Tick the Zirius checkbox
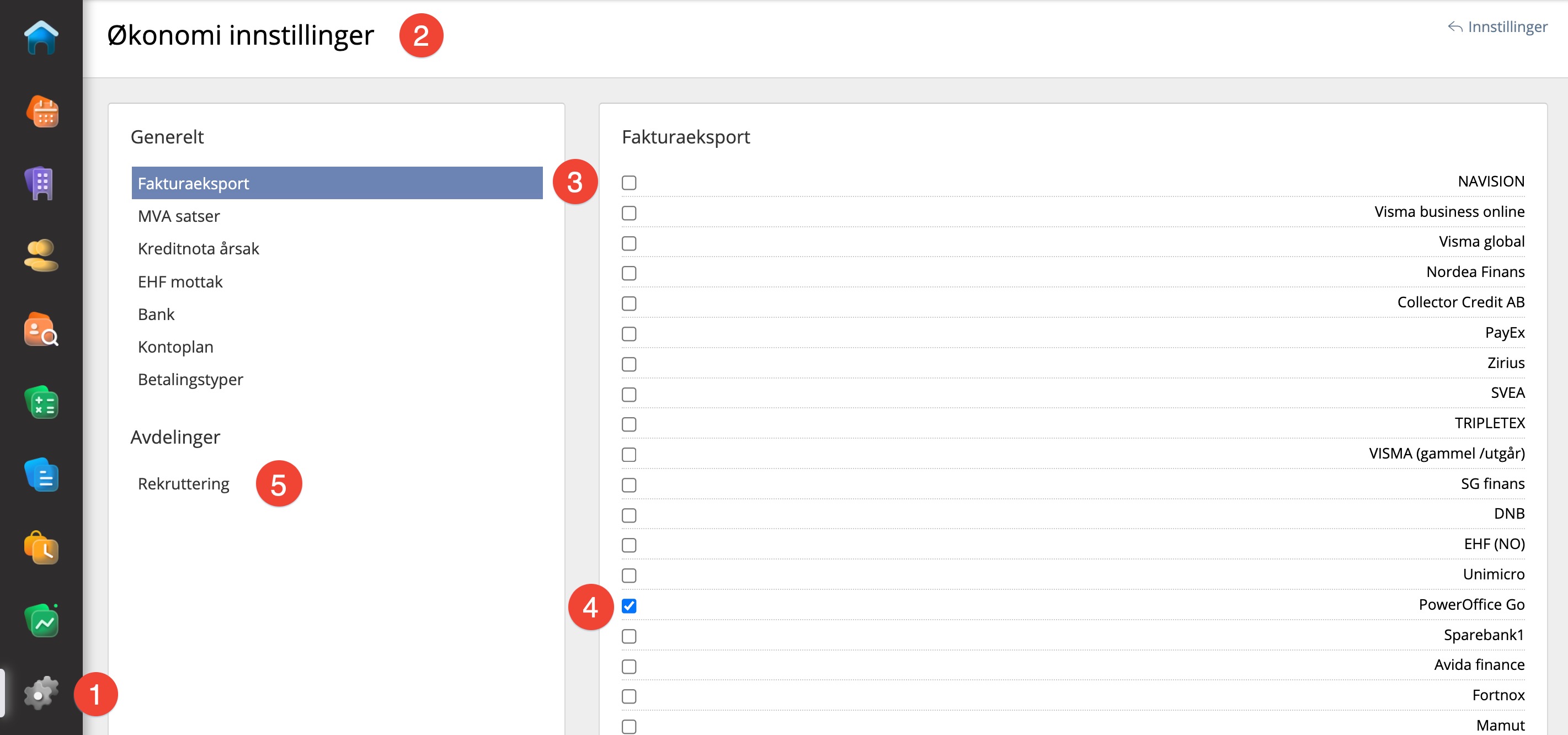 [629, 364]
